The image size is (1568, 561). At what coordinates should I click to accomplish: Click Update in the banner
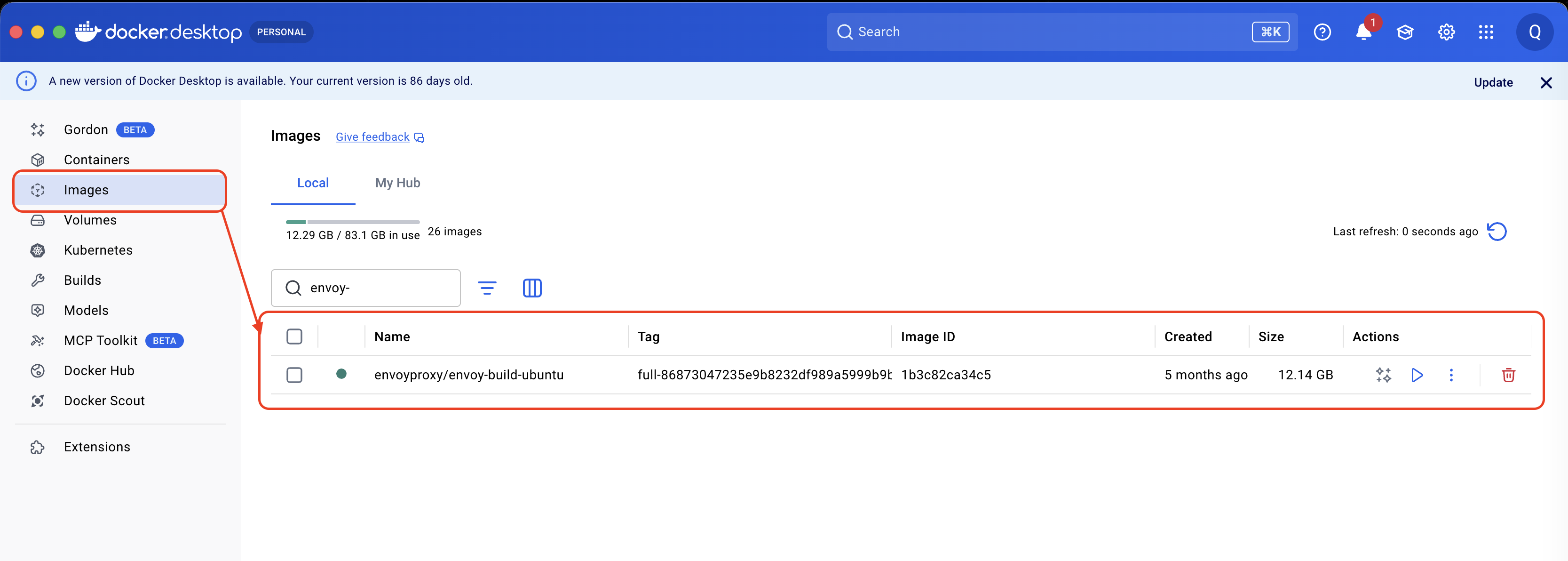pos(1493,82)
